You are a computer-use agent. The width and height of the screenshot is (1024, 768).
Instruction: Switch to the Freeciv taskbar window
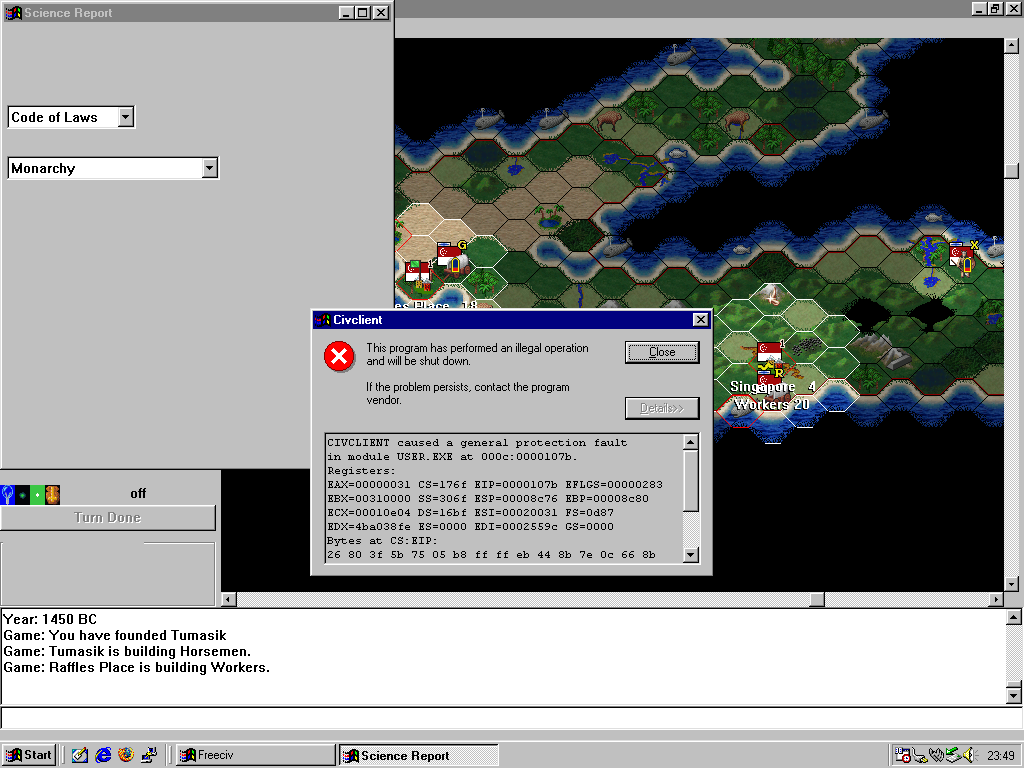pyautogui.click(x=255, y=755)
